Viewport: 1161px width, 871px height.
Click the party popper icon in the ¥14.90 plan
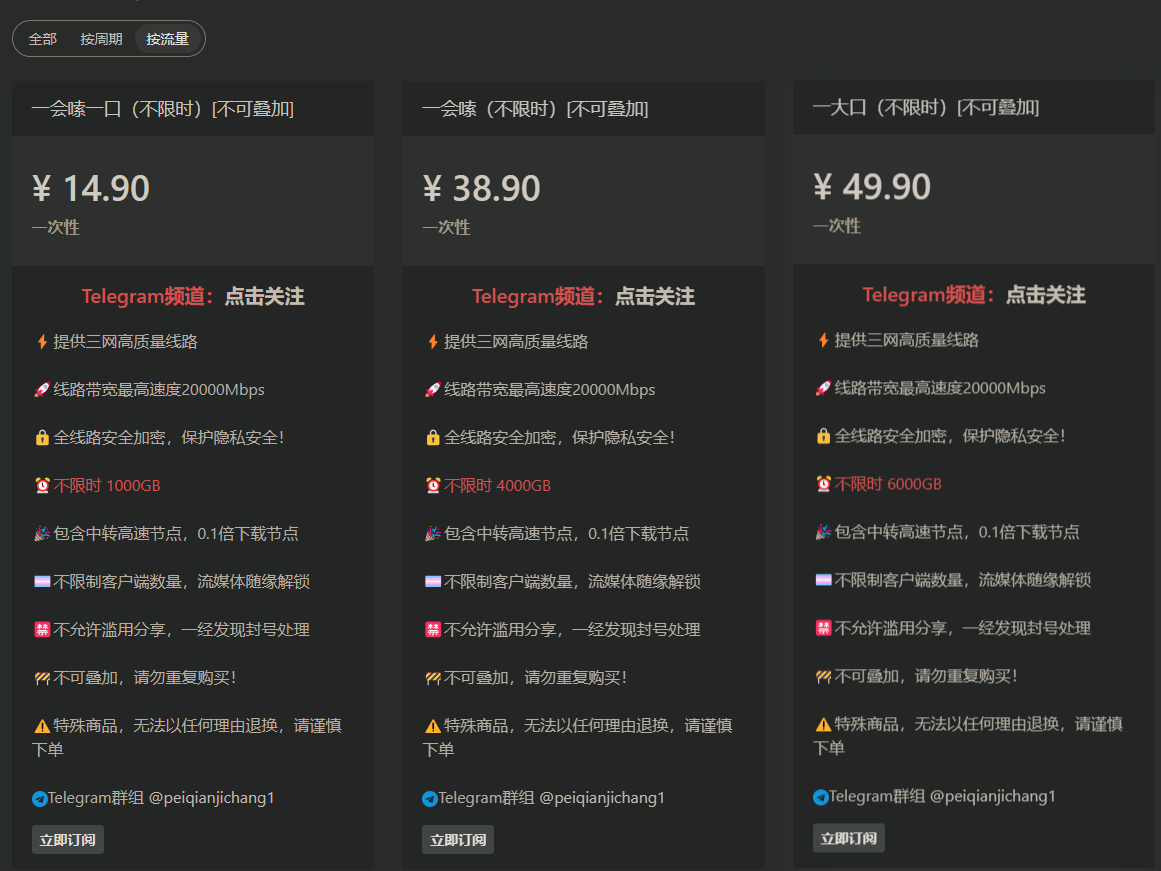click(x=42, y=534)
